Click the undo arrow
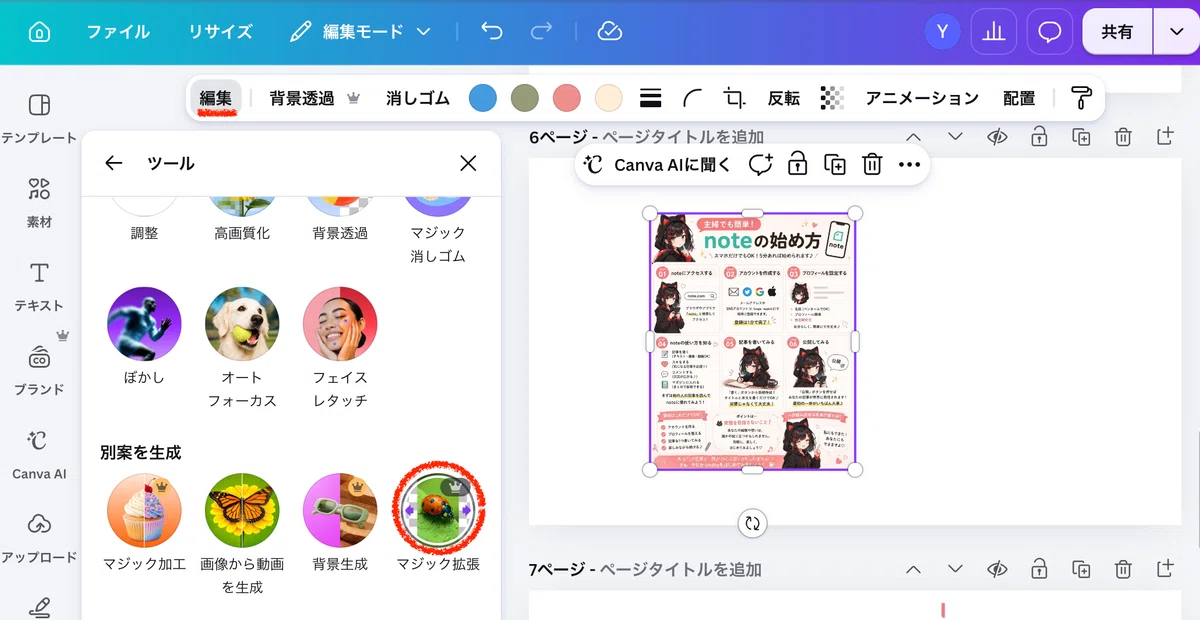The height and width of the screenshot is (620, 1200). click(x=491, y=32)
